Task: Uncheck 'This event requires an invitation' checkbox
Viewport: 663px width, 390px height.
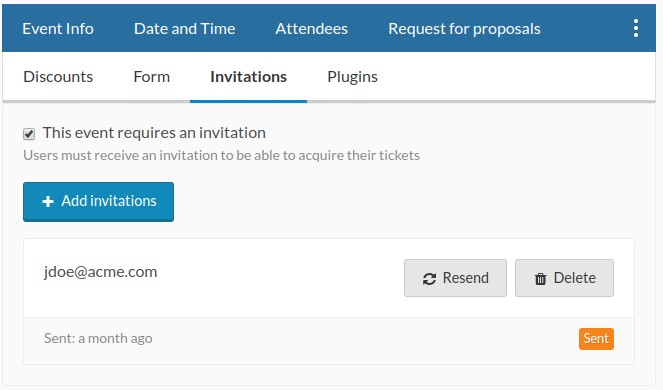Action: tap(29, 134)
